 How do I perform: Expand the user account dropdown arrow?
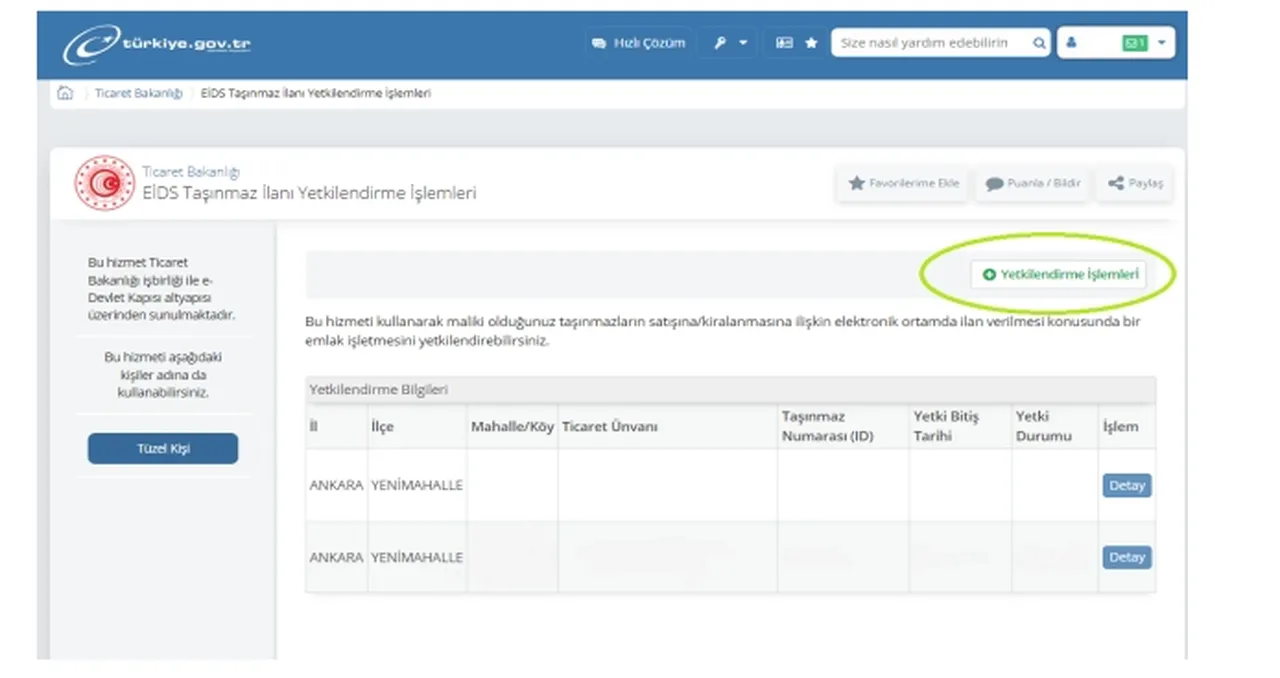coord(1161,43)
